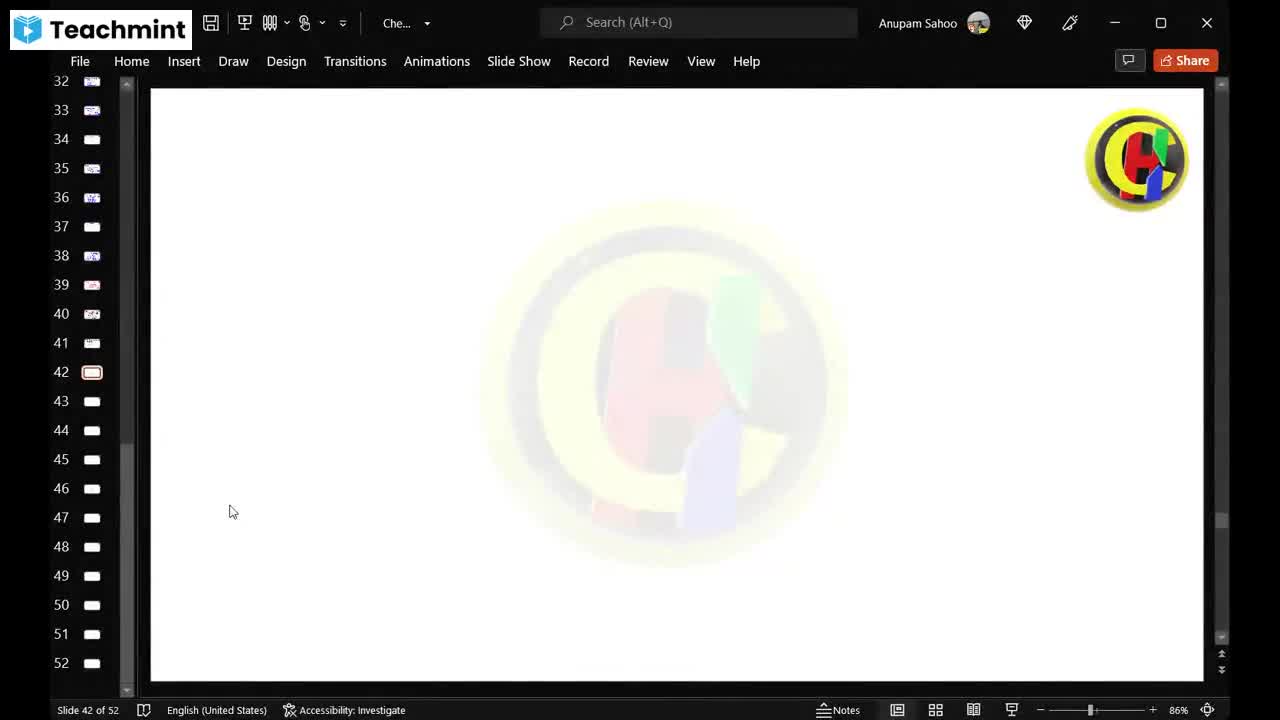Viewport: 1280px width, 720px height.
Task: Click the coming soon megaphone icon
Action: [1070, 22]
